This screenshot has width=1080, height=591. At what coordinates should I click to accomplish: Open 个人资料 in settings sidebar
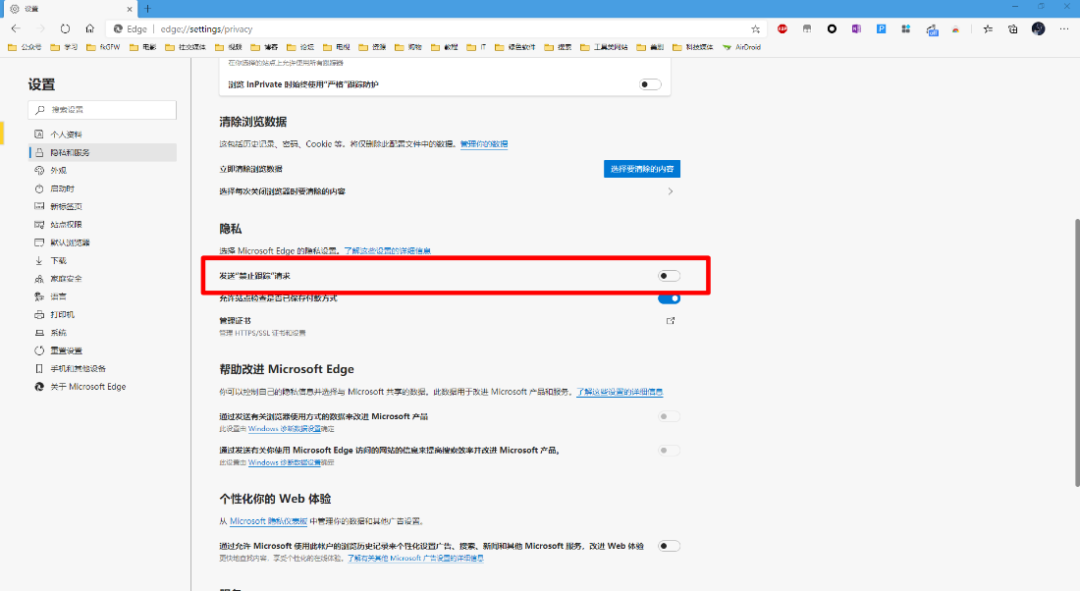tap(103, 134)
